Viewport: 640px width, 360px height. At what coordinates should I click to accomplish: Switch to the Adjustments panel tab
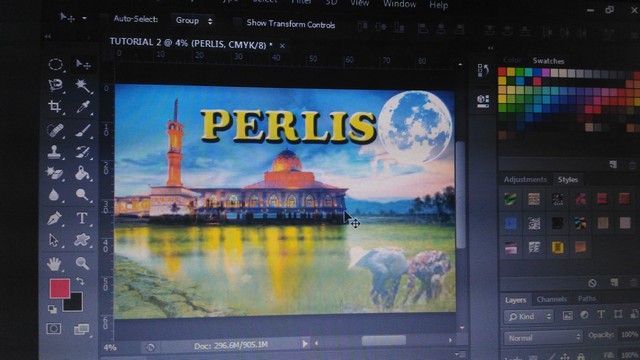(x=525, y=179)
